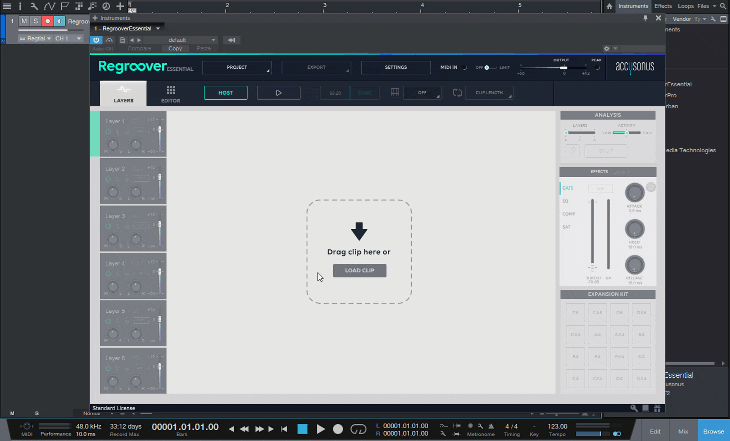This screenshot has width=730, height=441.
Task: Click the Stop transport button
Action: click(302, 429)
